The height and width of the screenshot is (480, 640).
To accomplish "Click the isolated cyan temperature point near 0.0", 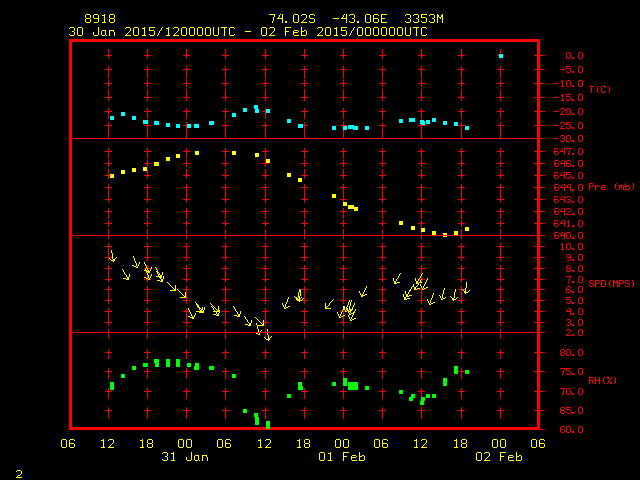I will 501,56.
